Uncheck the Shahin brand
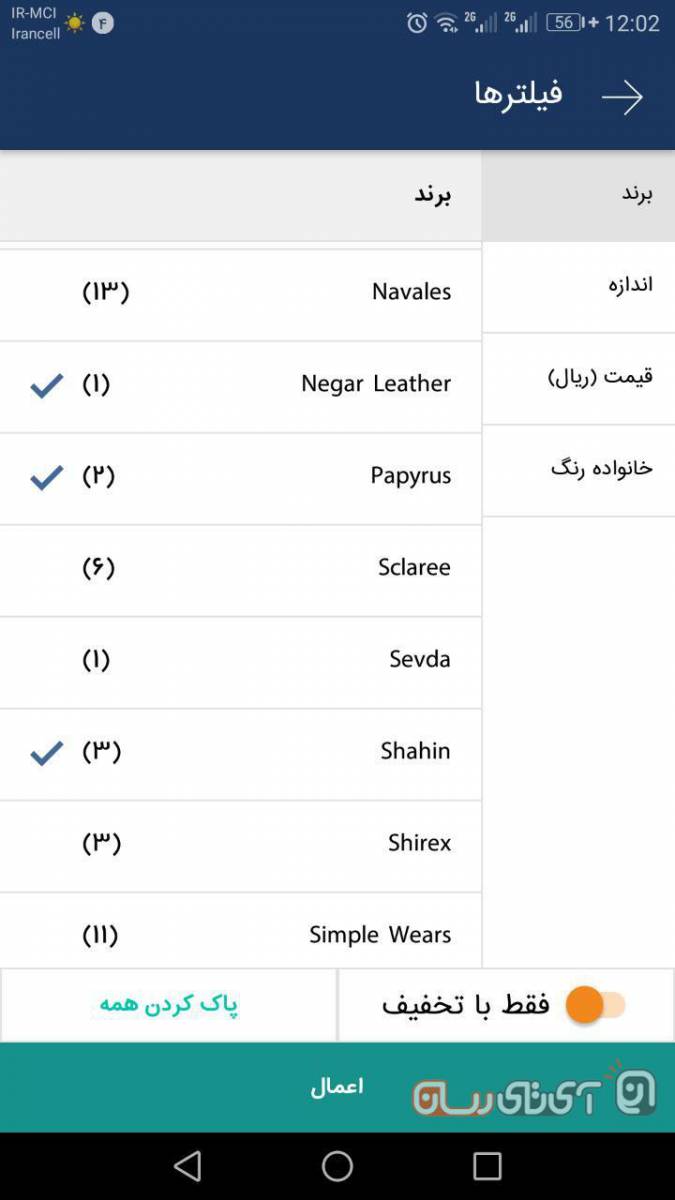The height and width of the screenshot is (1200, 675). pyautogui.click(x=46, y=752)
